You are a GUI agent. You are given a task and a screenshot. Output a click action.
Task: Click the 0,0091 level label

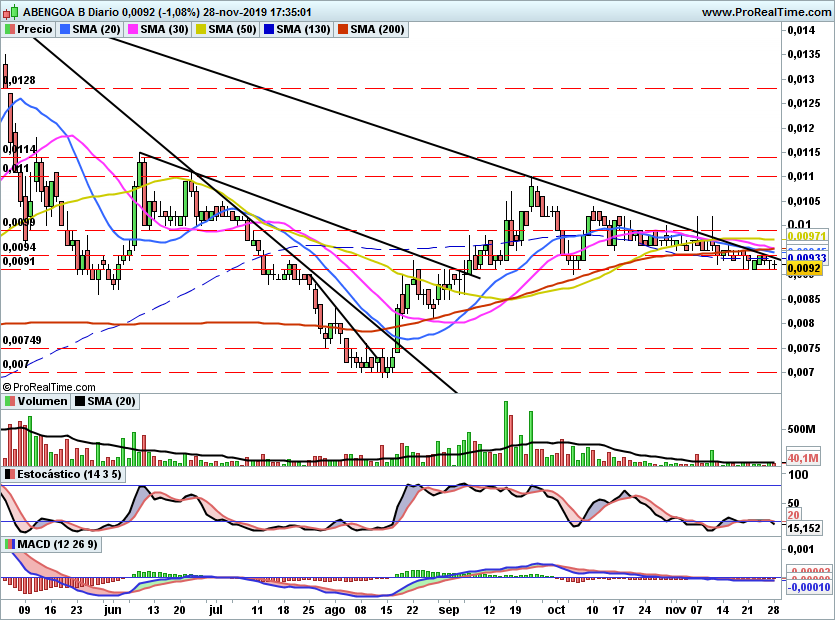[19, 262]
